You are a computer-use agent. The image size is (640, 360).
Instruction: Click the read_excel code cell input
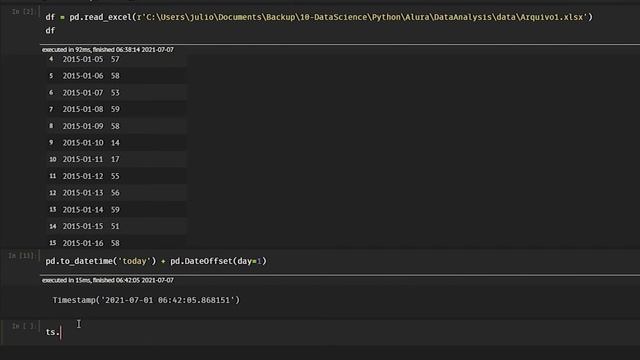(x=340, y=24)
